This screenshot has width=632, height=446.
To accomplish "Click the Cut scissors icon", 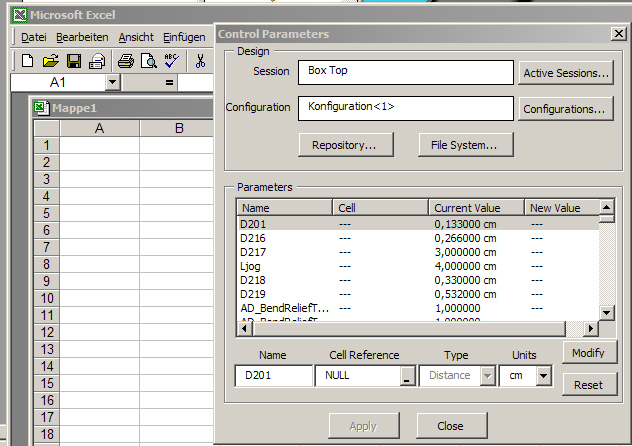I will pyautogui.click(x=200, y=61).
